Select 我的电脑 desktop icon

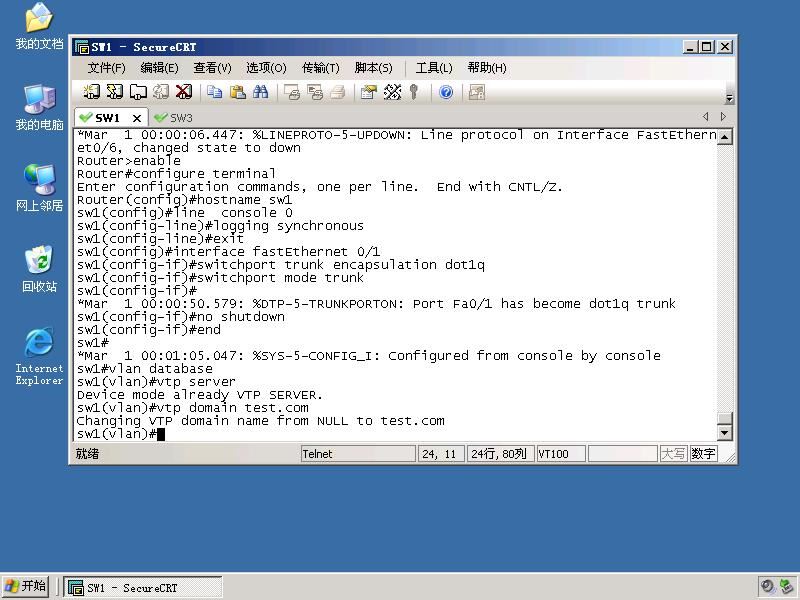pyautogui.click(x=39, y=108)
